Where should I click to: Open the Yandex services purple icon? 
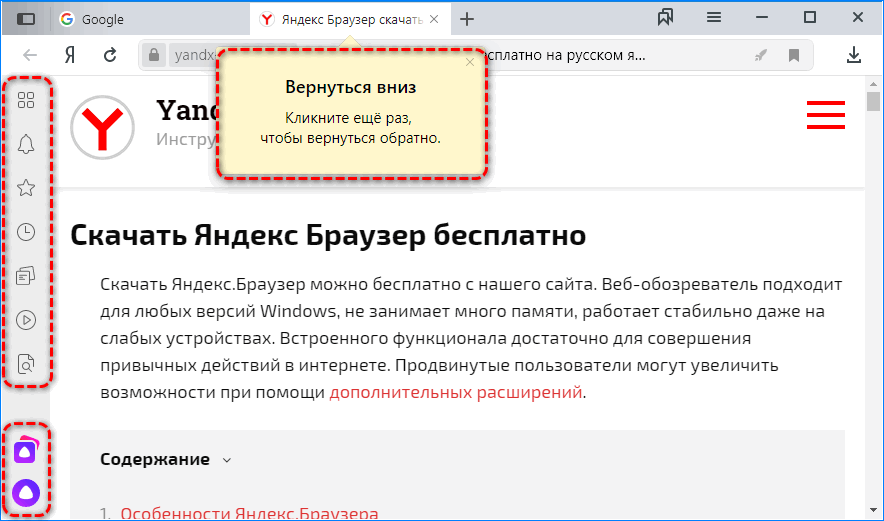(x=27, y=450)
